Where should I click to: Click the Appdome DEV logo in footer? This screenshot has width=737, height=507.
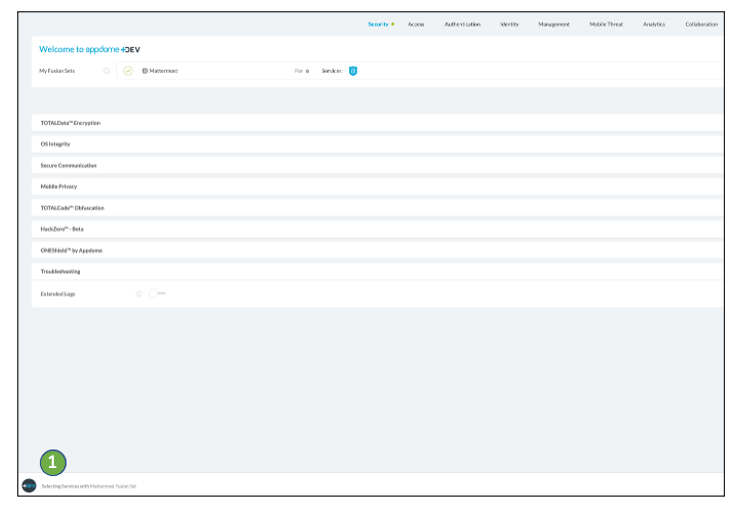[28, 486]
